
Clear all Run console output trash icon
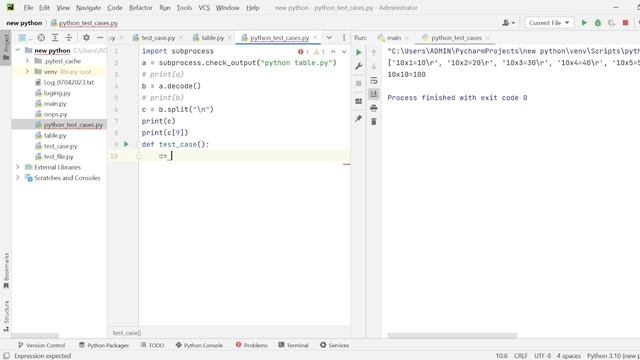373,122
